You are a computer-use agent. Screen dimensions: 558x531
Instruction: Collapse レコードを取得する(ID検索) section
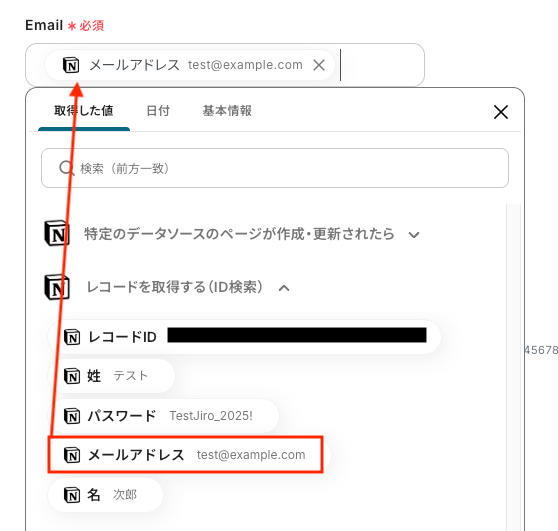284,288
